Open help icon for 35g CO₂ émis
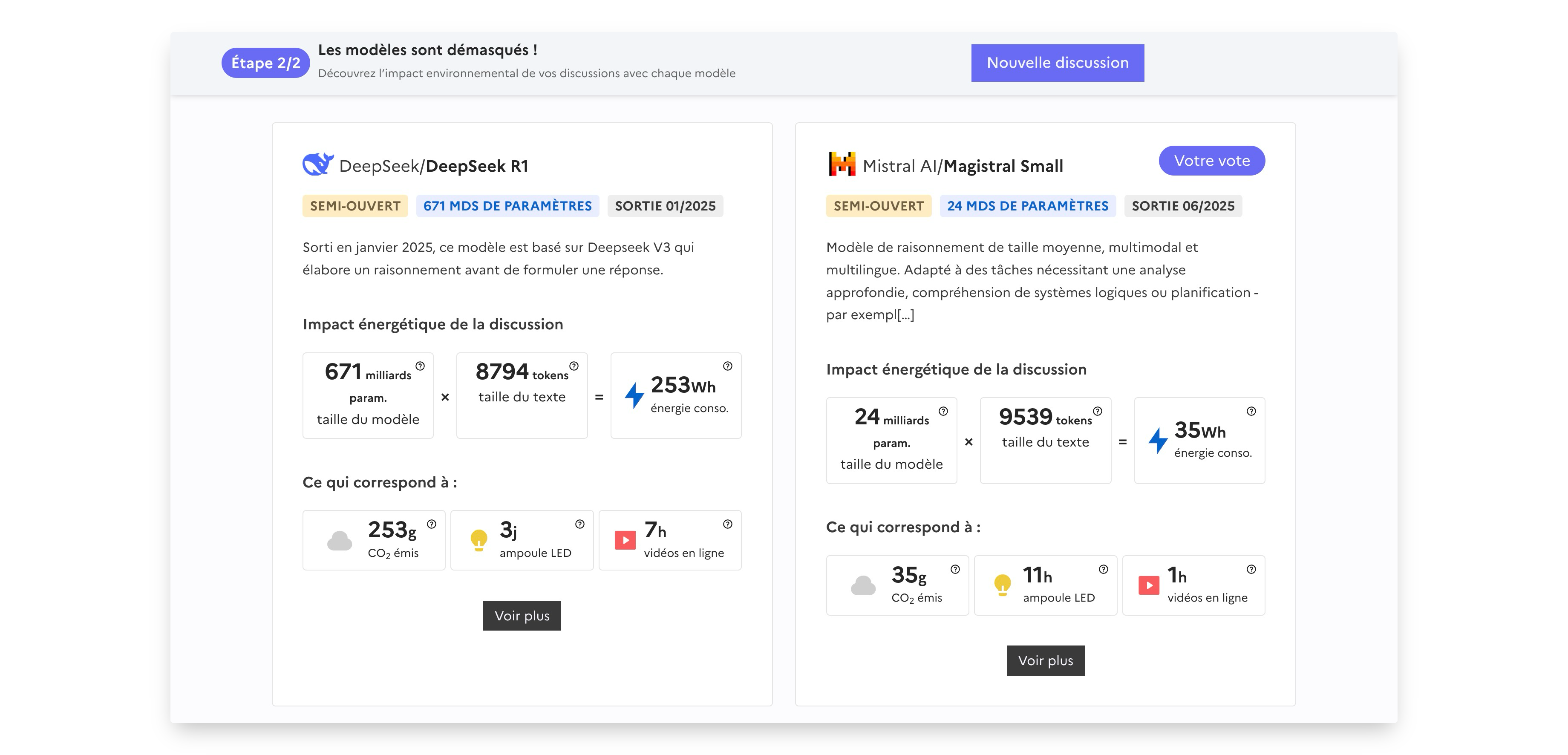1568x755 pixels. coord(955,569)
